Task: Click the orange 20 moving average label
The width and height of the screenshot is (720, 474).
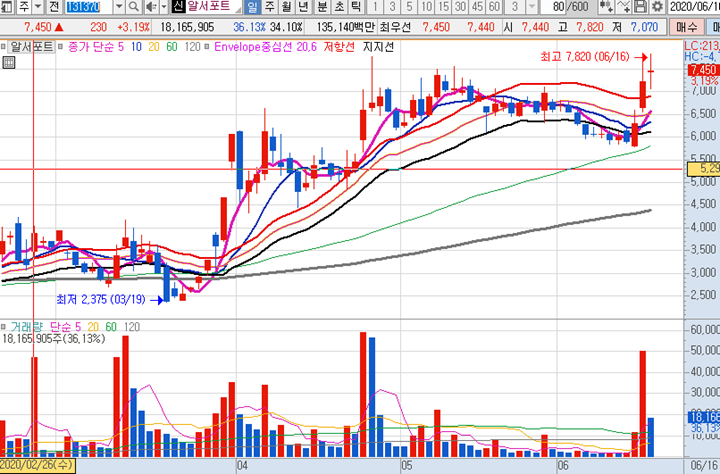Action: click(154, 47)
